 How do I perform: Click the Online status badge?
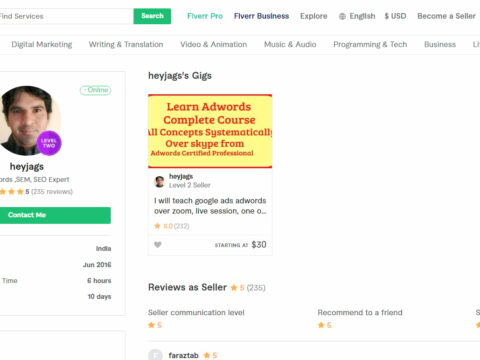click(x=95, y=90)
